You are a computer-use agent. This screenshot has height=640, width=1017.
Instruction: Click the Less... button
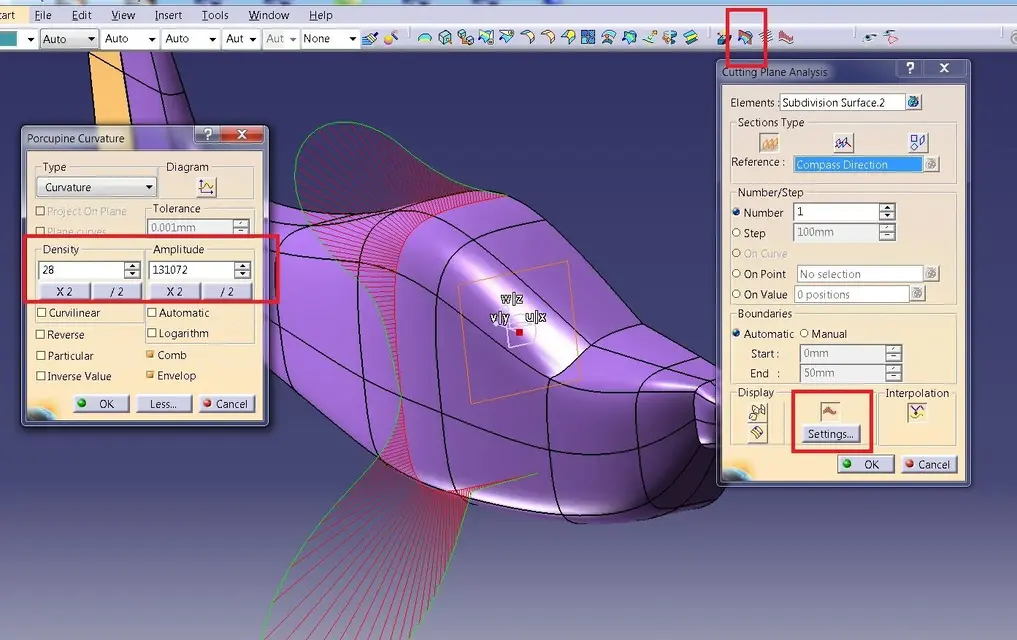point(163,403)
